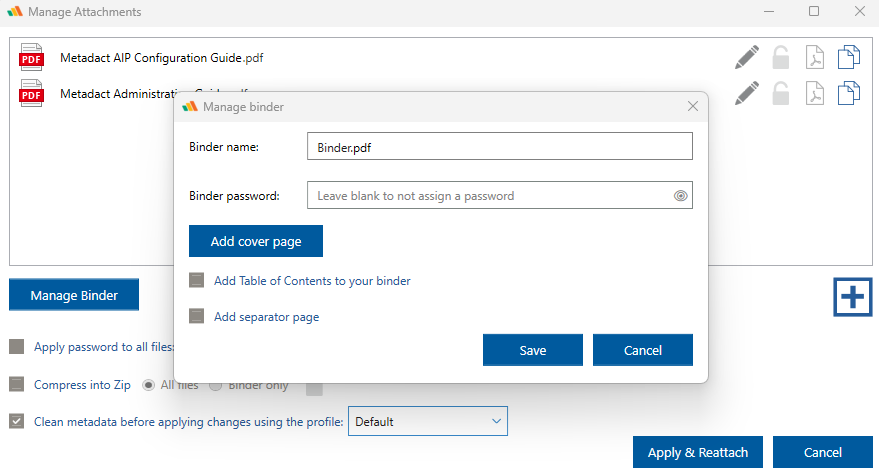Save the binder settings
This screenshot has width=879, height=469.
[533, 350]
